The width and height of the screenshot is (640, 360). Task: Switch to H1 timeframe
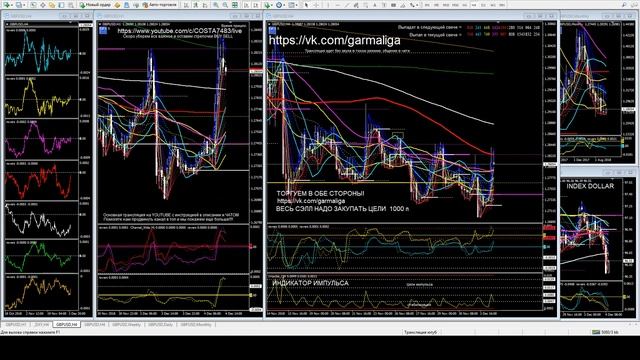coord(464,5)
